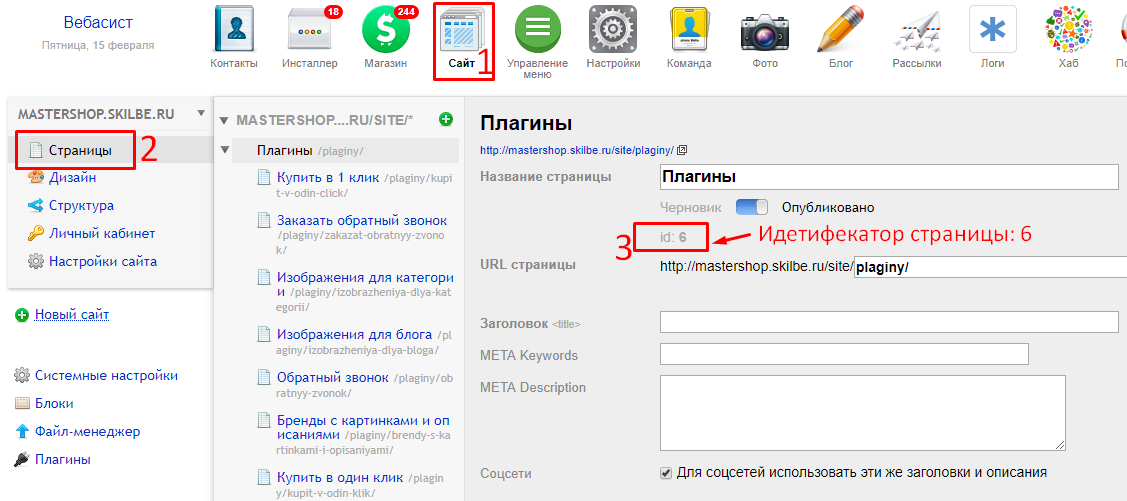Click the page icon beside Обратный звонок
The width and height of the screenshot is (1127, 501).
263,377
